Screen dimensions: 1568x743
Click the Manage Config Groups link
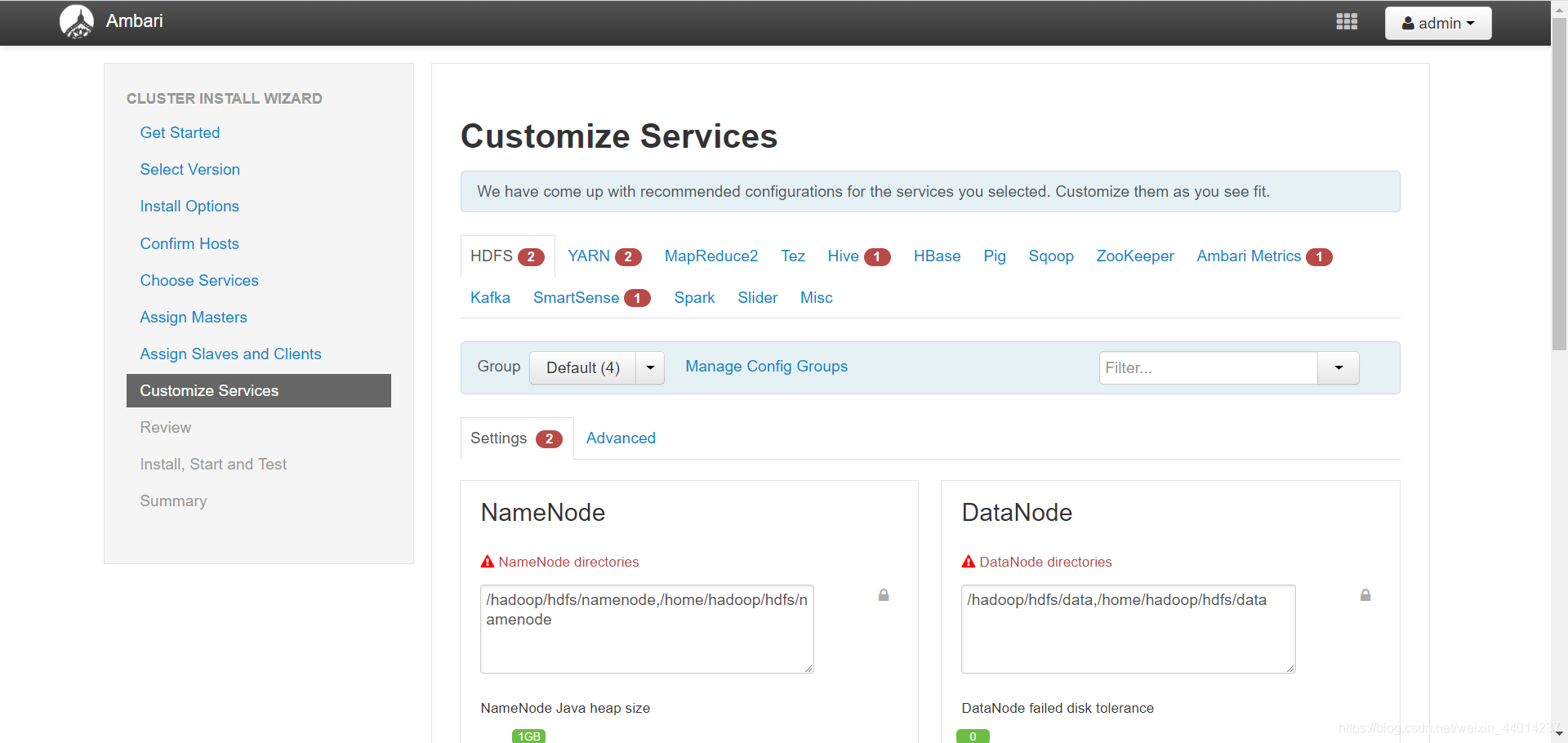point(766,367)
